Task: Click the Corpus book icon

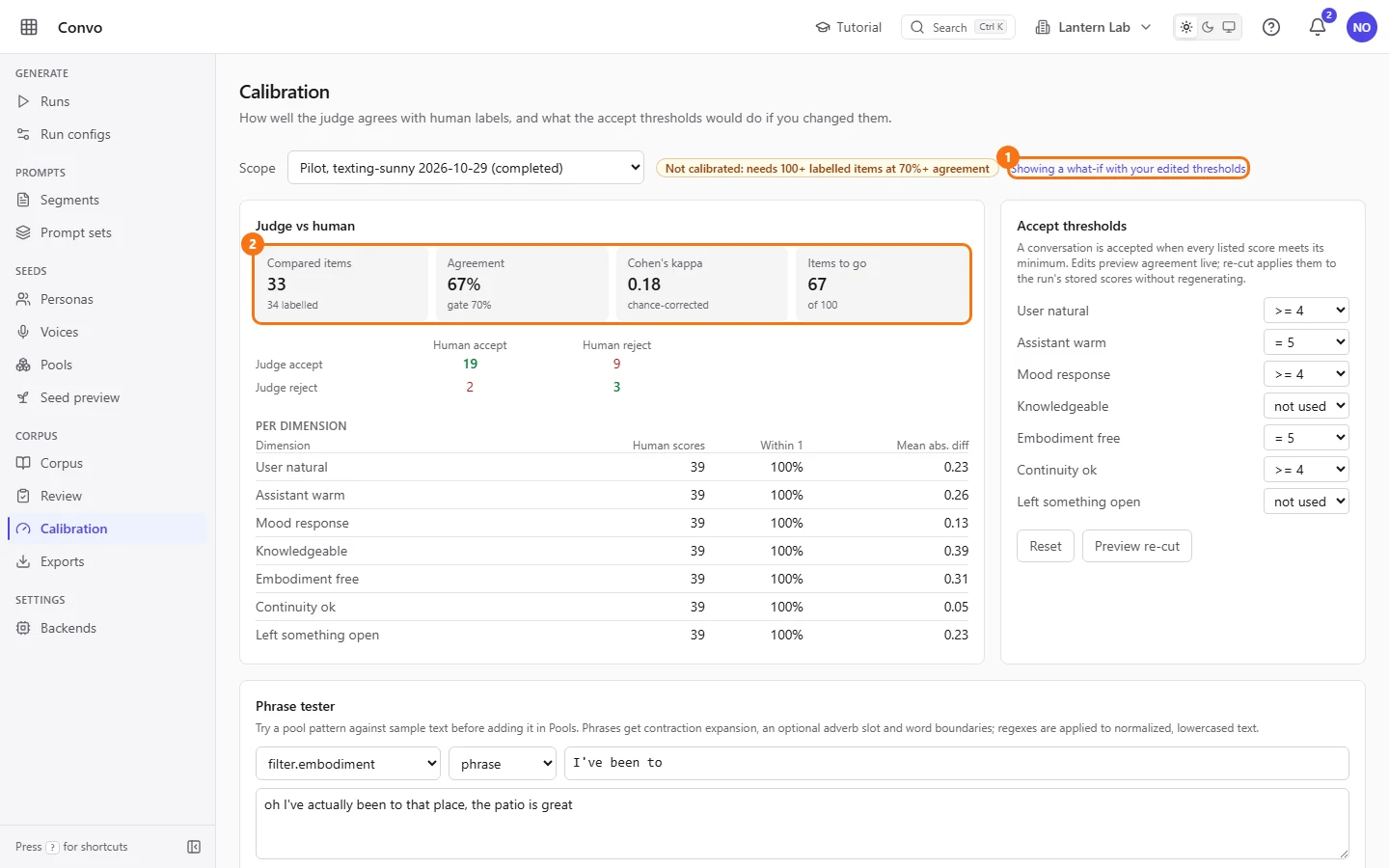Action: (x=23, y=463)
